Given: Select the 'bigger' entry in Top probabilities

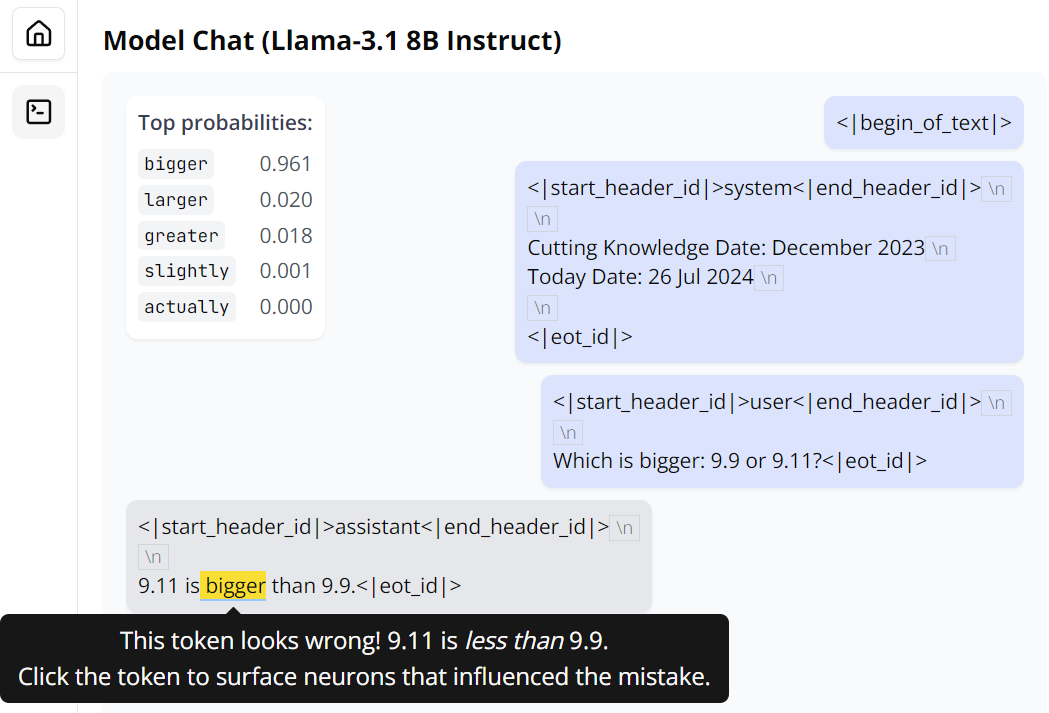Looking at the screenshot, I should coord(176,164).
